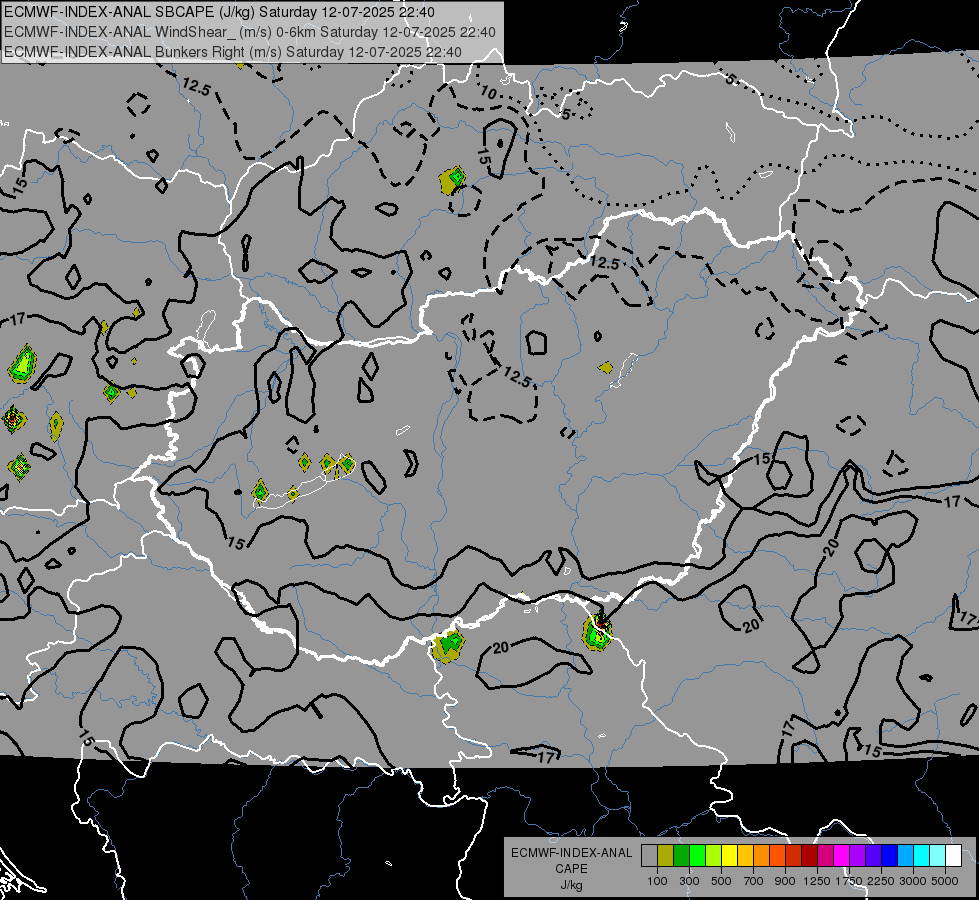The image size is (979, 900).
Task: Click the red-orange legend swatch
Action: (777, 856)
